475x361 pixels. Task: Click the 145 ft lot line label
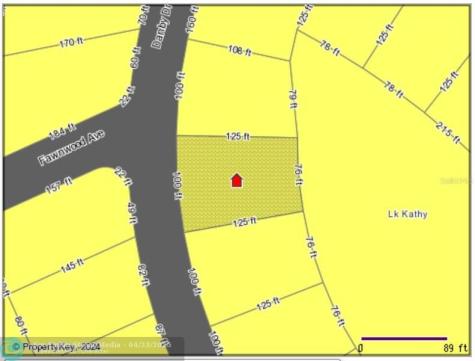pyautogui.click(x=72, y=266)
